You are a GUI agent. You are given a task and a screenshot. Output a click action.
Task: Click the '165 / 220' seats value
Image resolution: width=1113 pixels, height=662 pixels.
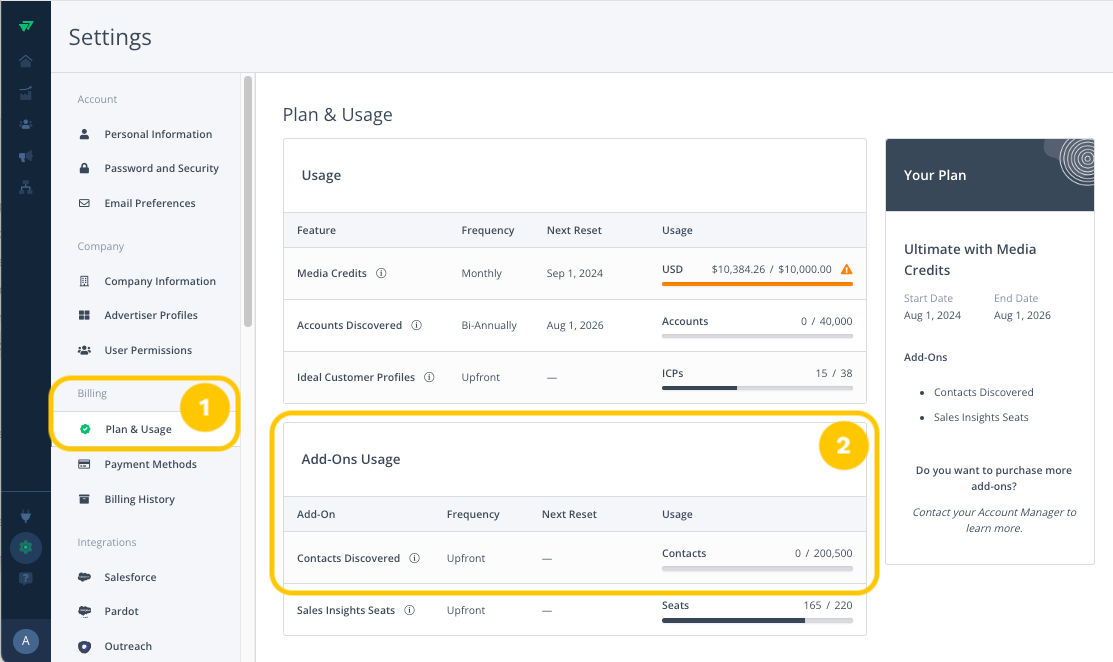tap(828, 605)
